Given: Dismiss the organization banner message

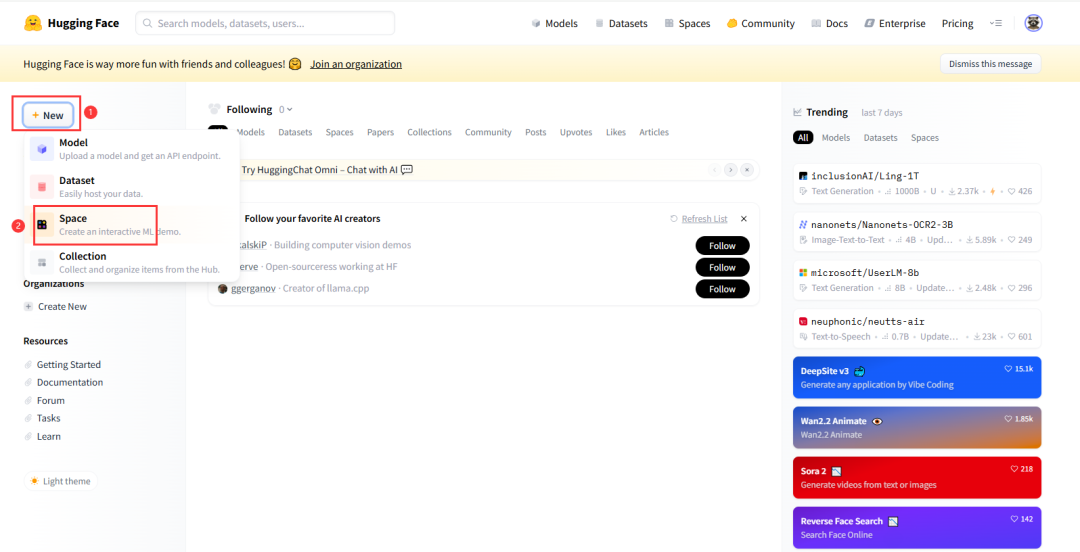Looking at the screenshot, I should 990,64.
